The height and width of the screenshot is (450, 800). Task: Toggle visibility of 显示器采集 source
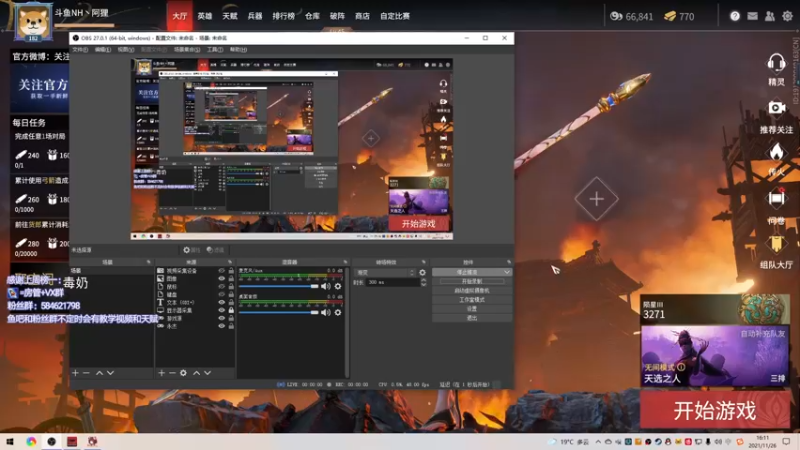tap(221, 310)
